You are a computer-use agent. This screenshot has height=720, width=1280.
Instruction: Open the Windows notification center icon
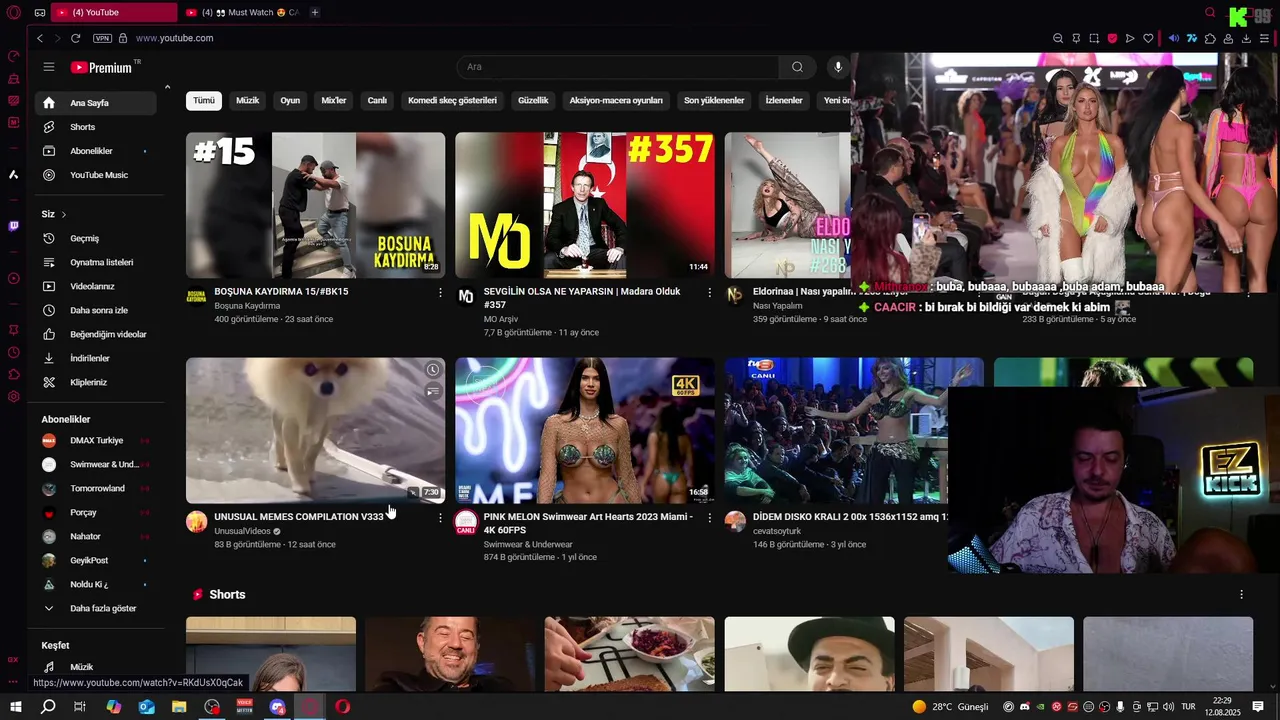click(1258, 707)
